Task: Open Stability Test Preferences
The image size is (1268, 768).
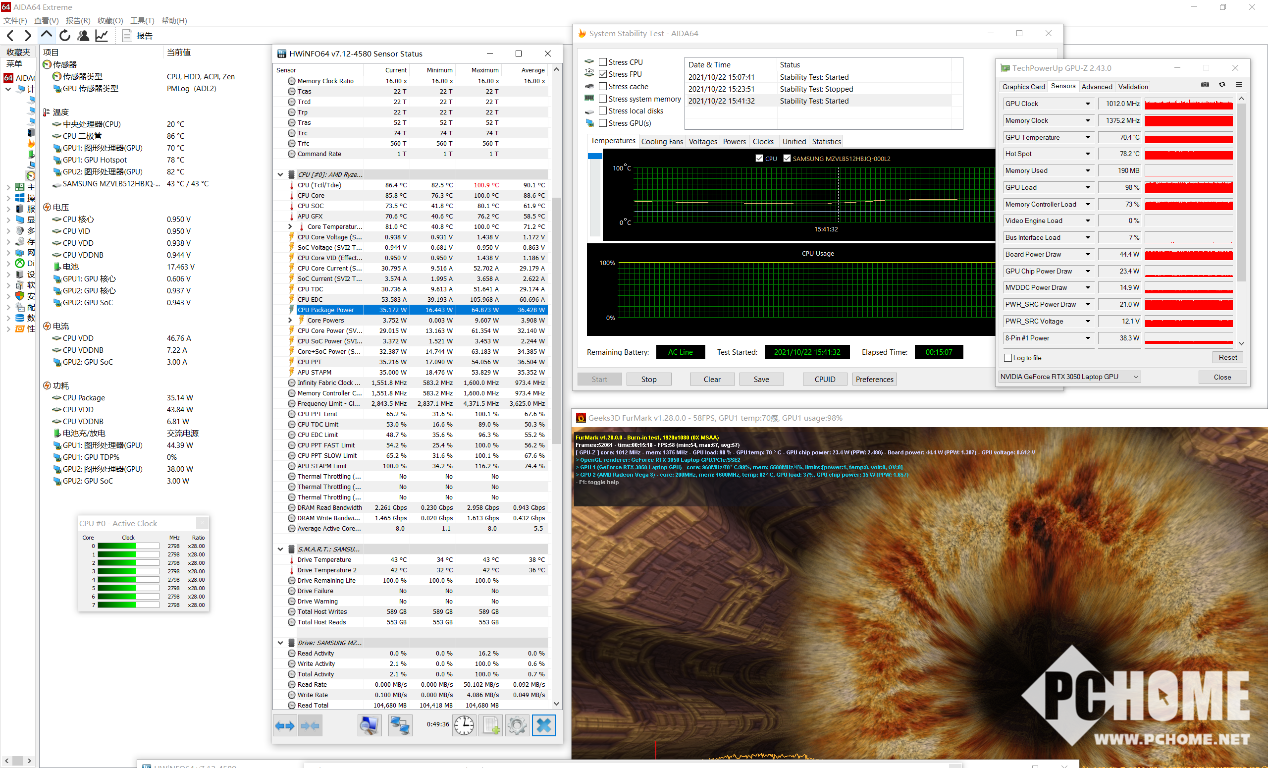Action: pyautogui.click(x=874, y=379)
